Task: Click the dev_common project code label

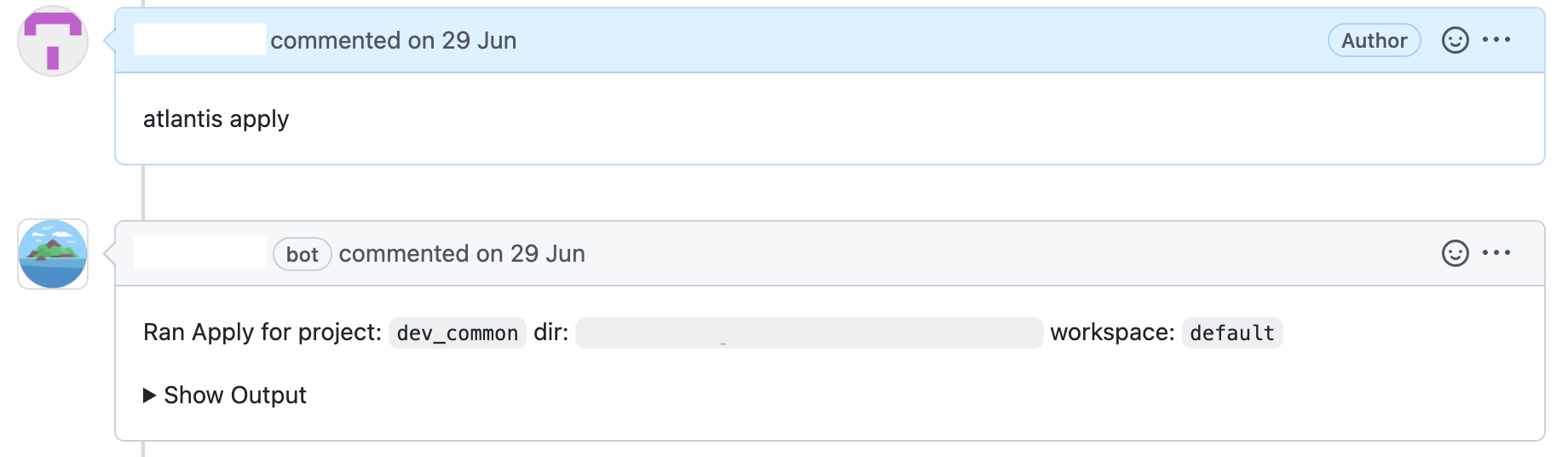Action: click(457, 333)
